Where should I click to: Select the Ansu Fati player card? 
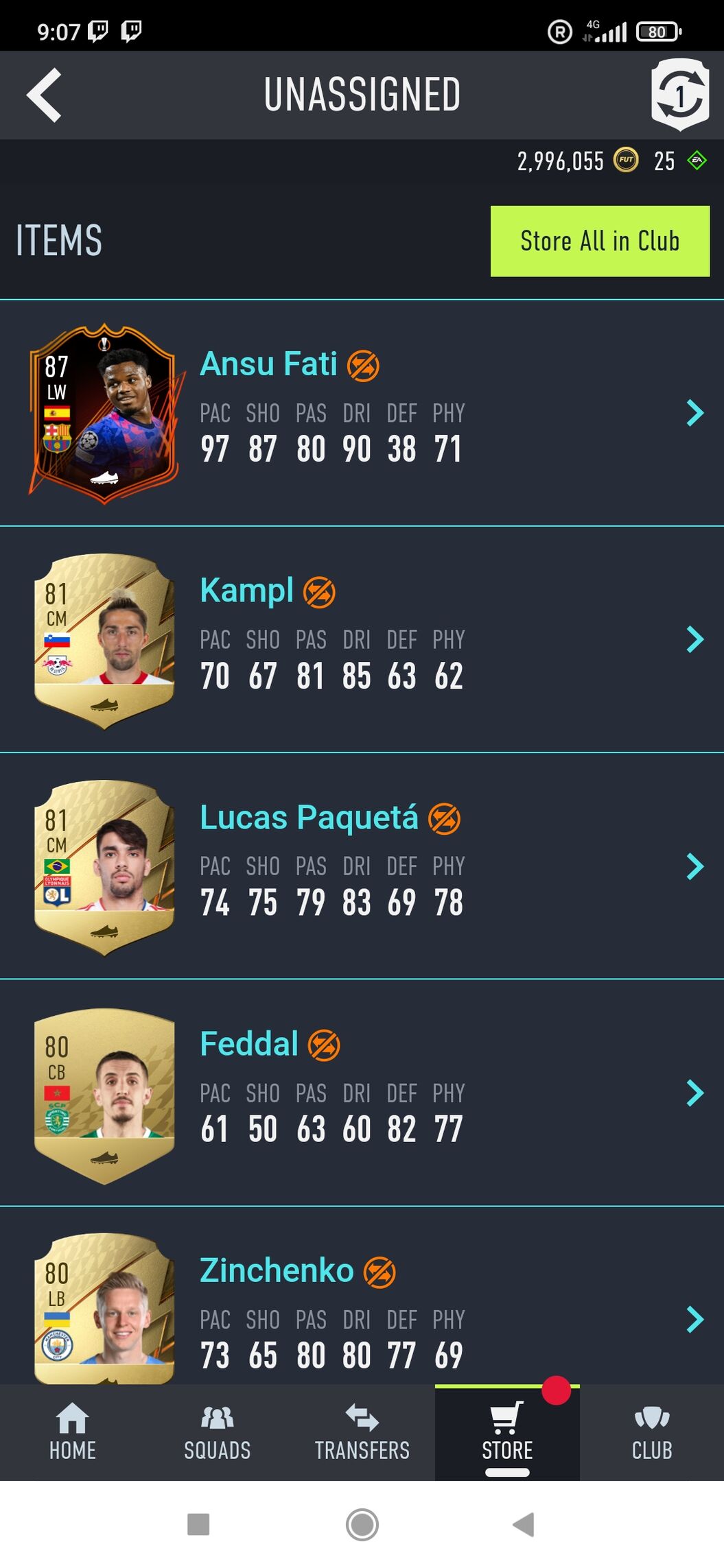(105, 413)
